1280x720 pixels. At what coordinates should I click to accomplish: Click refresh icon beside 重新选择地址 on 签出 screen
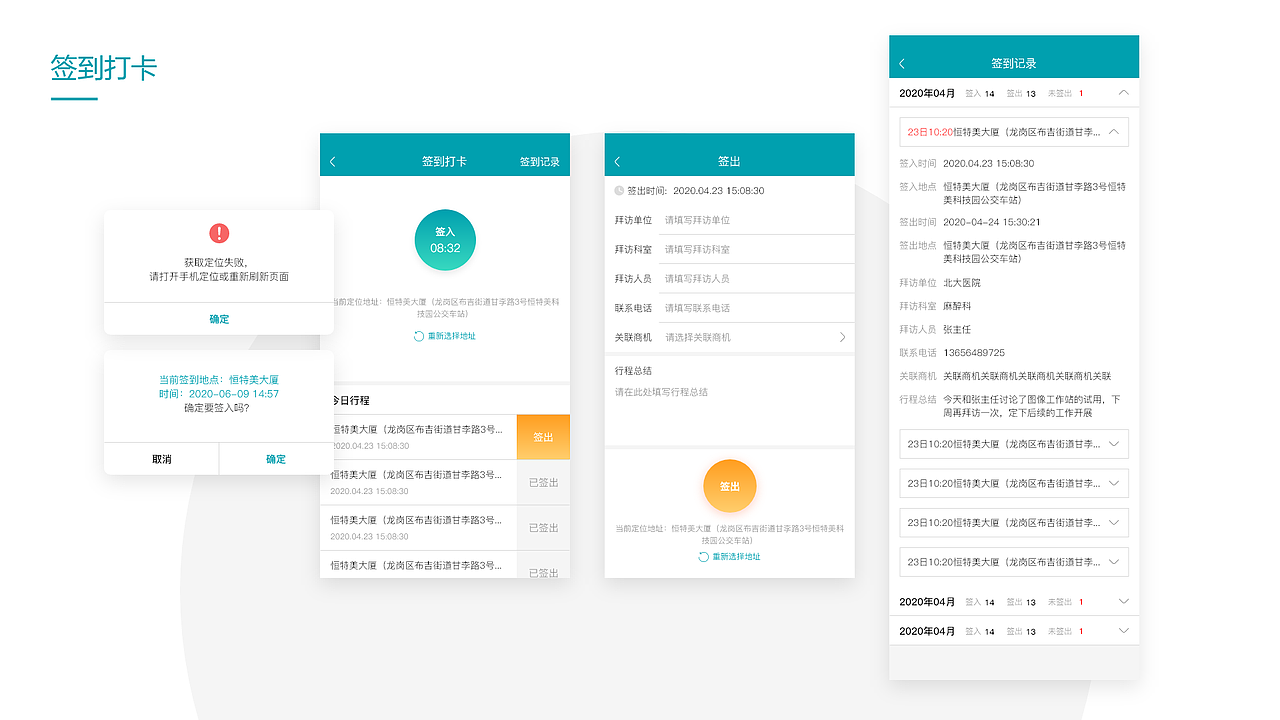[704, 557]
